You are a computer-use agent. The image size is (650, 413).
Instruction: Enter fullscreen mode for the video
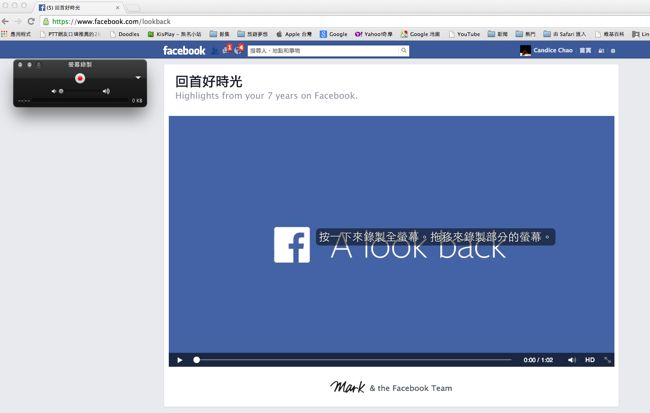point(607,359)
